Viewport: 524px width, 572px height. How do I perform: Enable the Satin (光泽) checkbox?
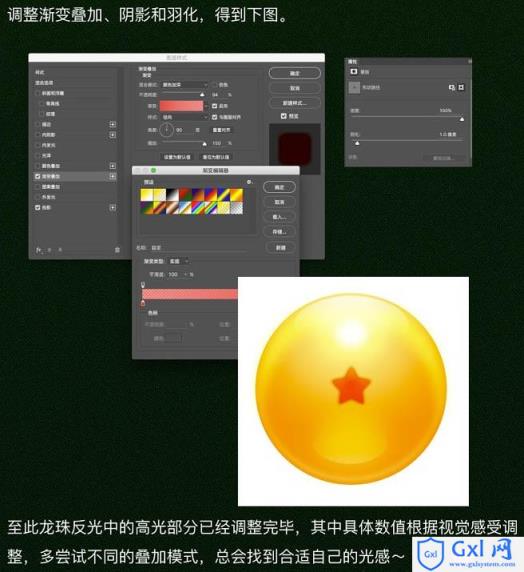pos(38,156)
